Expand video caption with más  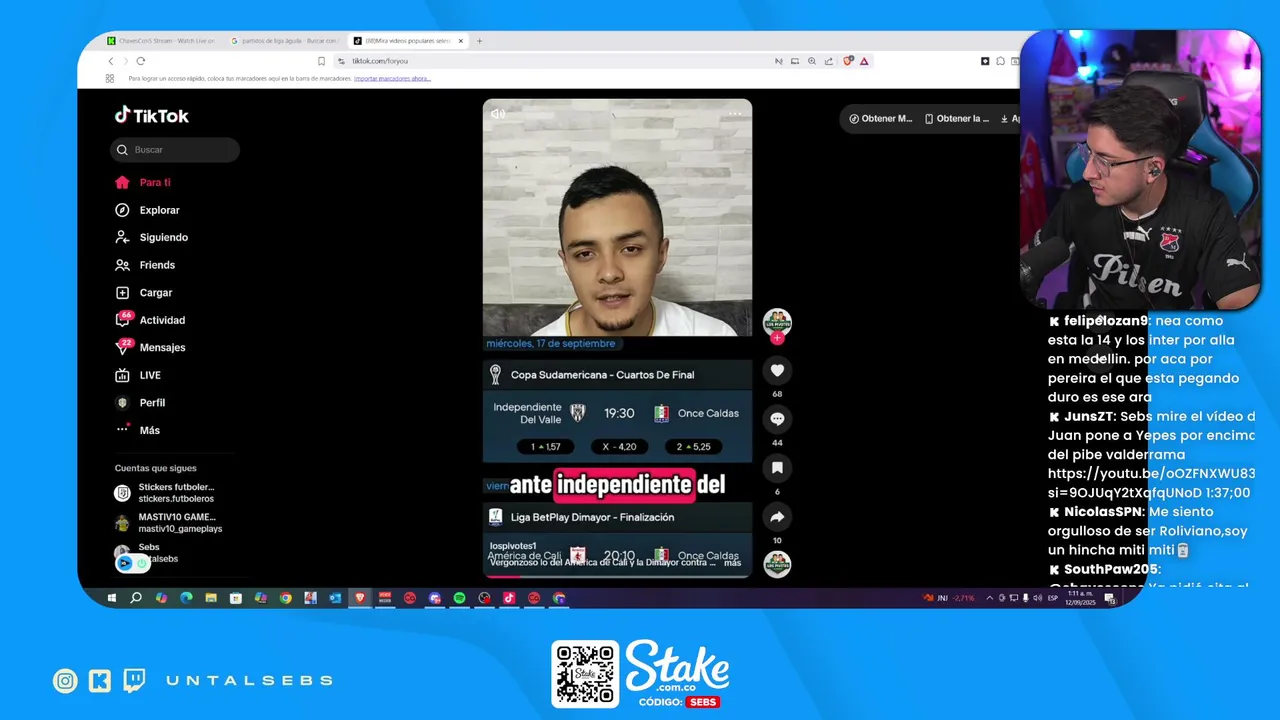732,562
